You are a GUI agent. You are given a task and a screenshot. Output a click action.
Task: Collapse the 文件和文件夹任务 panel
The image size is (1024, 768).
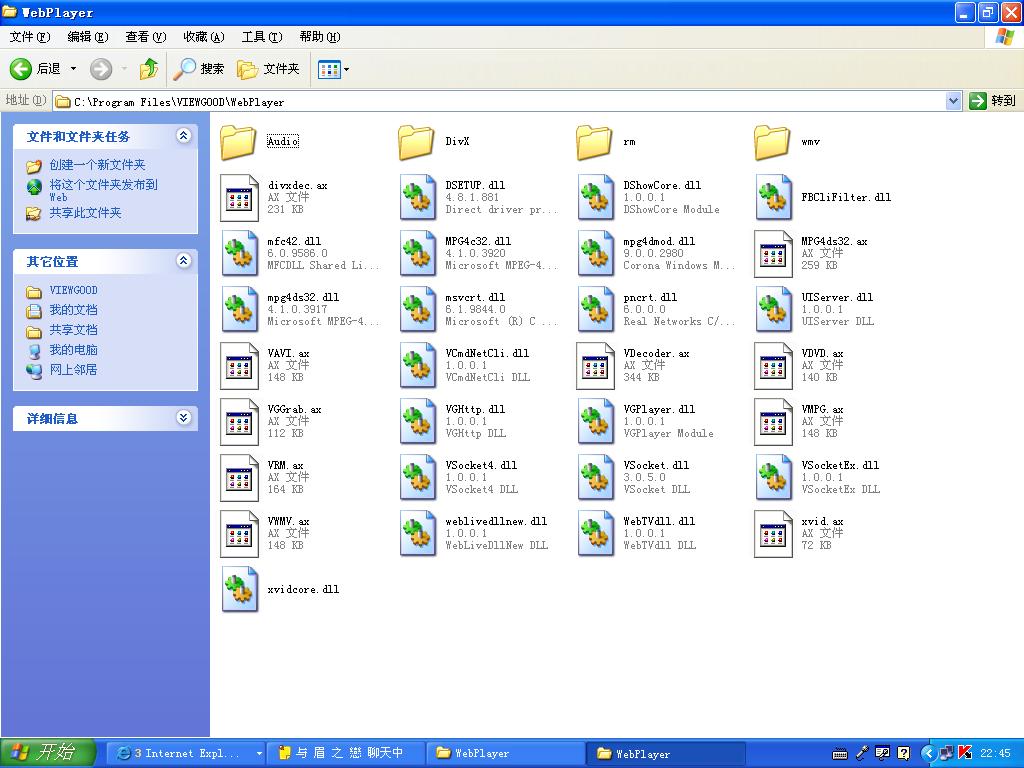point(184,136)
